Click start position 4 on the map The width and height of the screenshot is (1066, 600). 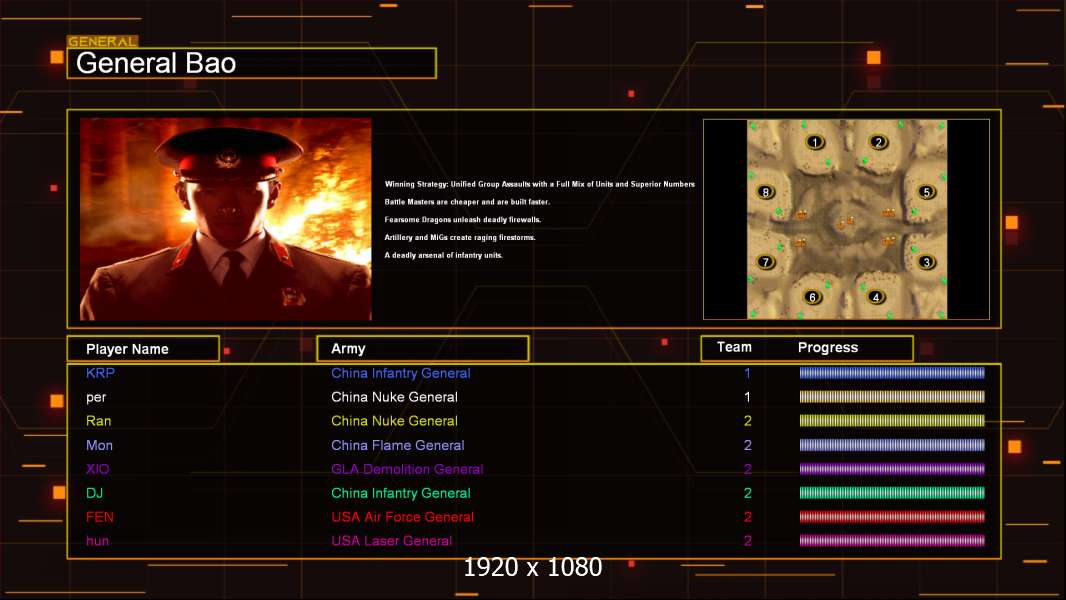[x=876, y=297]
